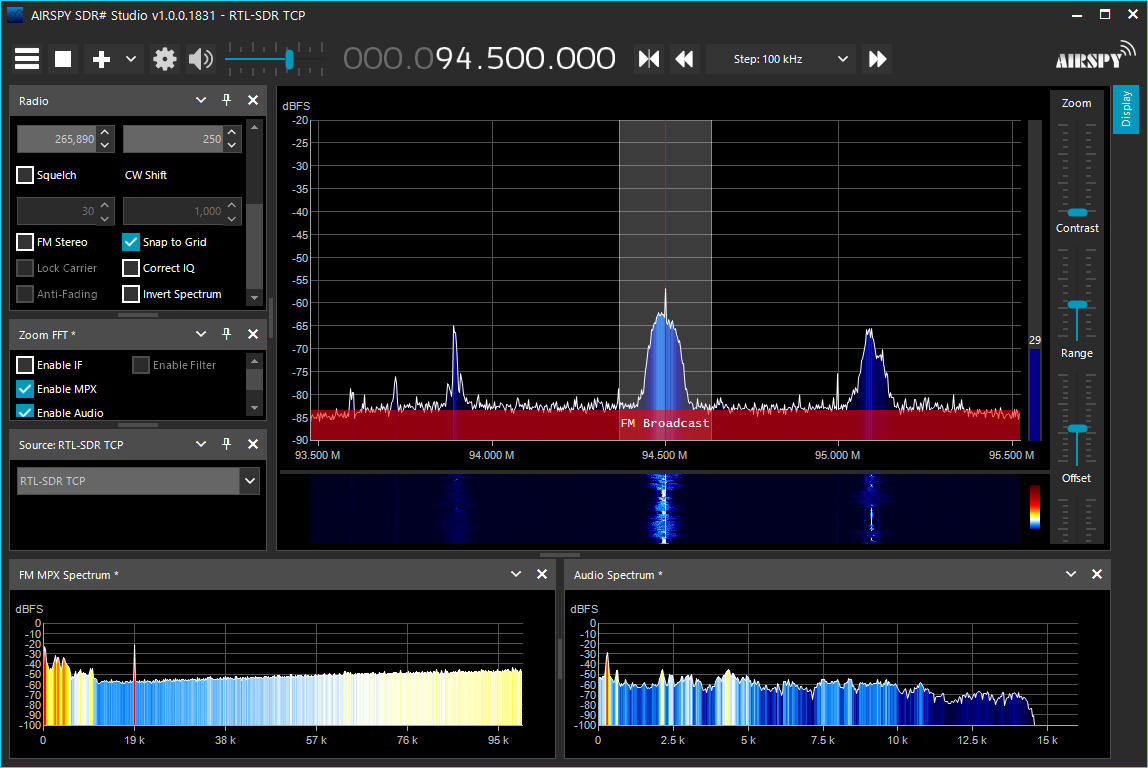Open the main hamburger menu
The image size is (1148, 768).
coord(27,59)
